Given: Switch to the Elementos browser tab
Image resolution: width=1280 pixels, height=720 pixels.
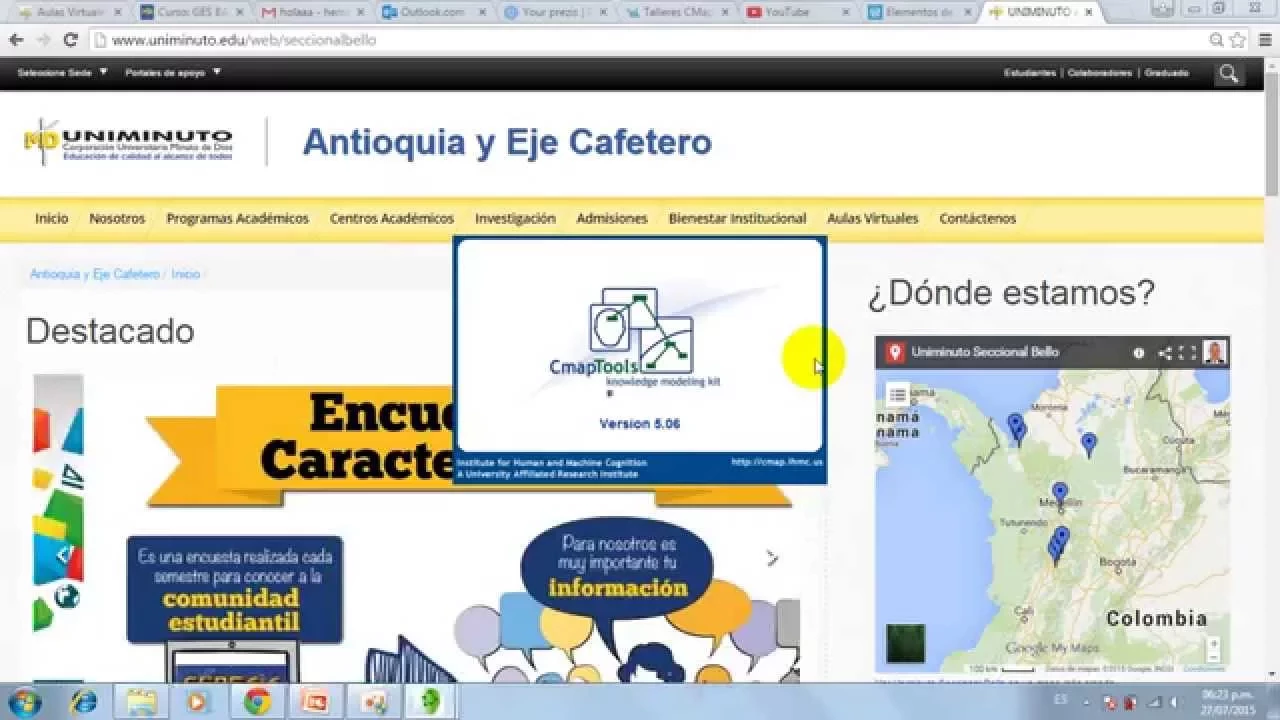Looking at the screenshot, I should [x=918, y=12].
